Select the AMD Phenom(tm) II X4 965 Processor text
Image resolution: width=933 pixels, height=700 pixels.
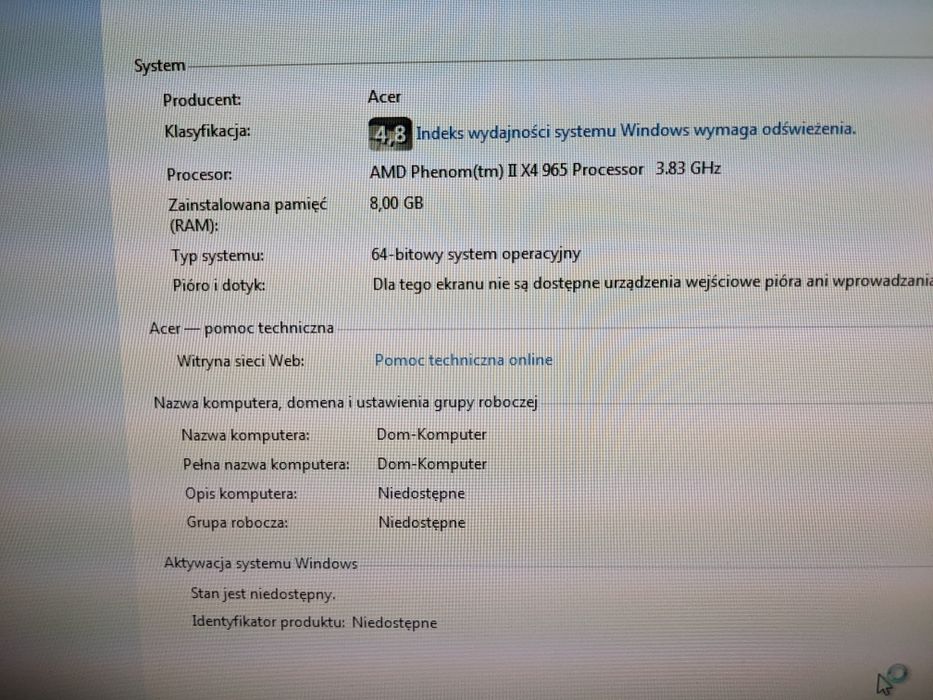(x=506, y=171)
